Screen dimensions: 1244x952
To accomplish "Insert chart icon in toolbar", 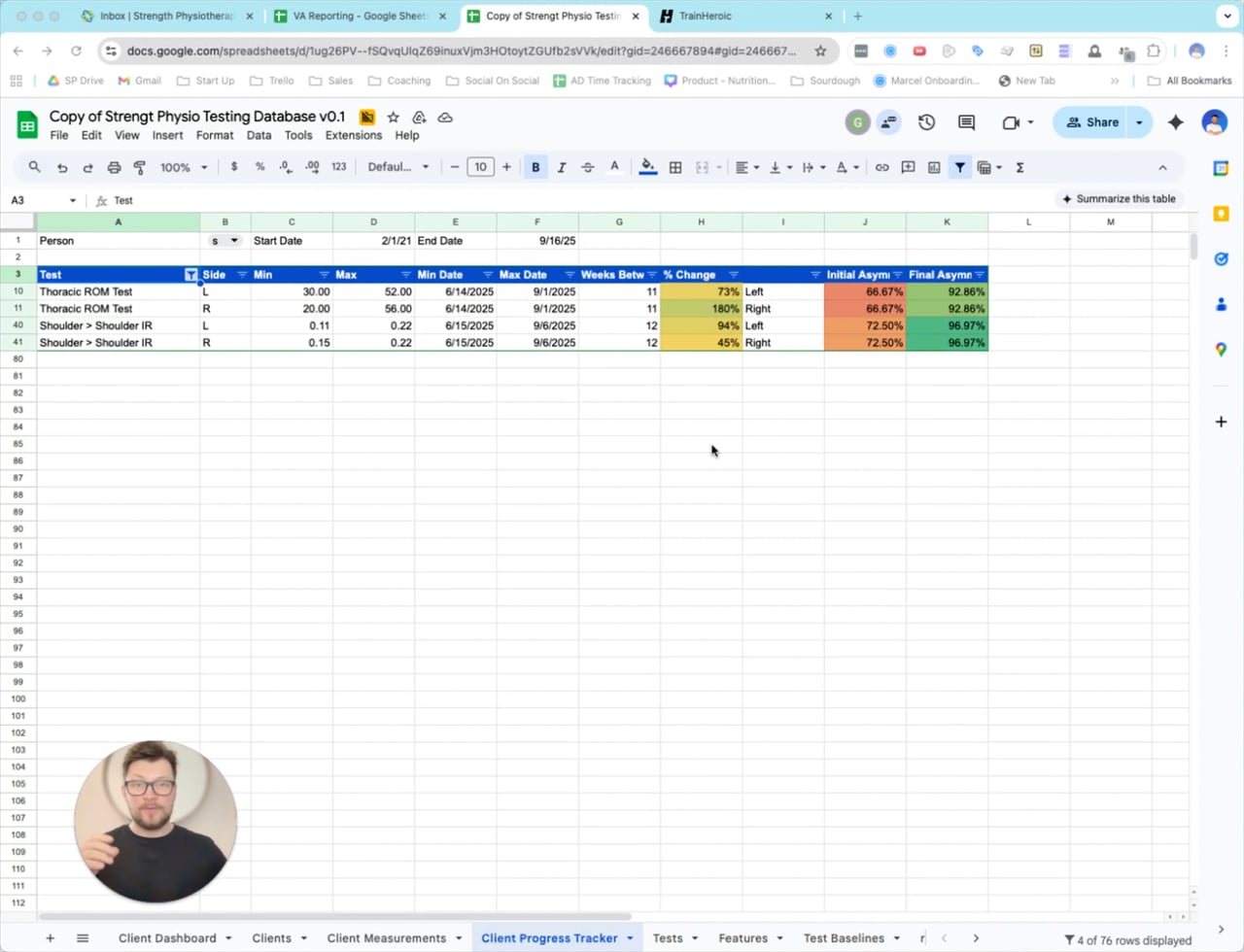I will (x=934, y=167).
